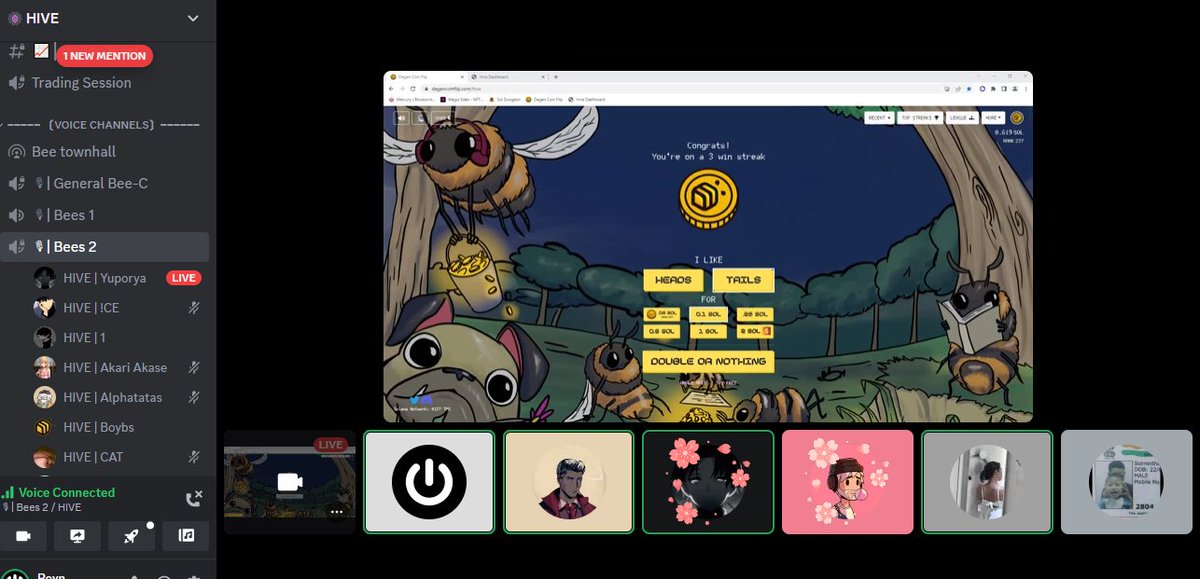
Task: Pick the .25 SOL bet amount
Action: click(x=753, y=315)
